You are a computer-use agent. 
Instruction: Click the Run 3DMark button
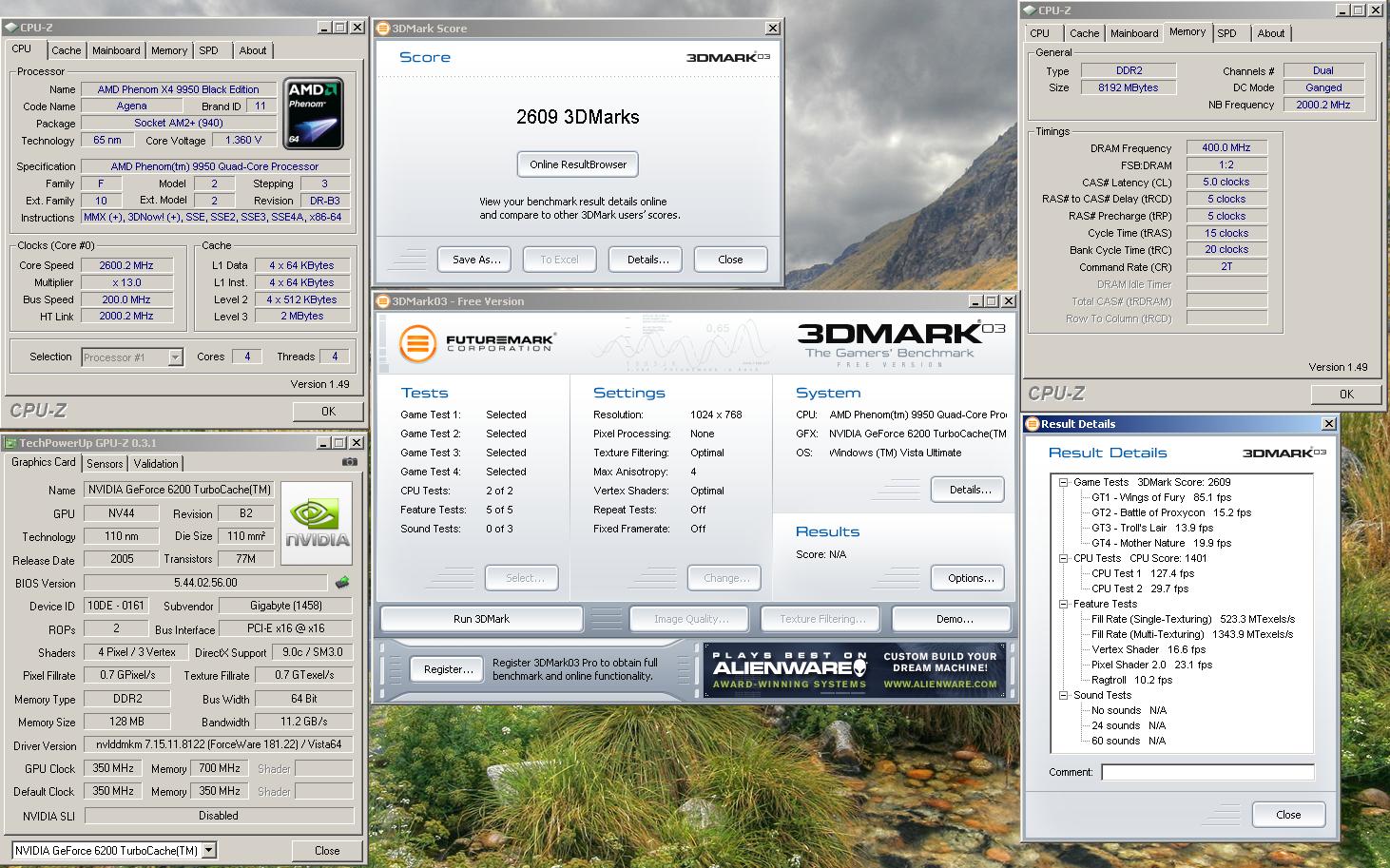click(x=481, y=619)
